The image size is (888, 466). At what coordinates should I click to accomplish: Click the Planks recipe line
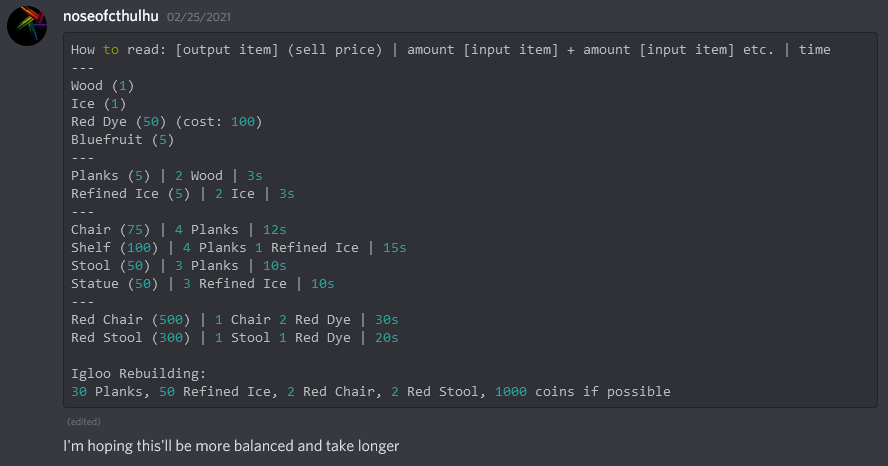[x=167, y=175]
